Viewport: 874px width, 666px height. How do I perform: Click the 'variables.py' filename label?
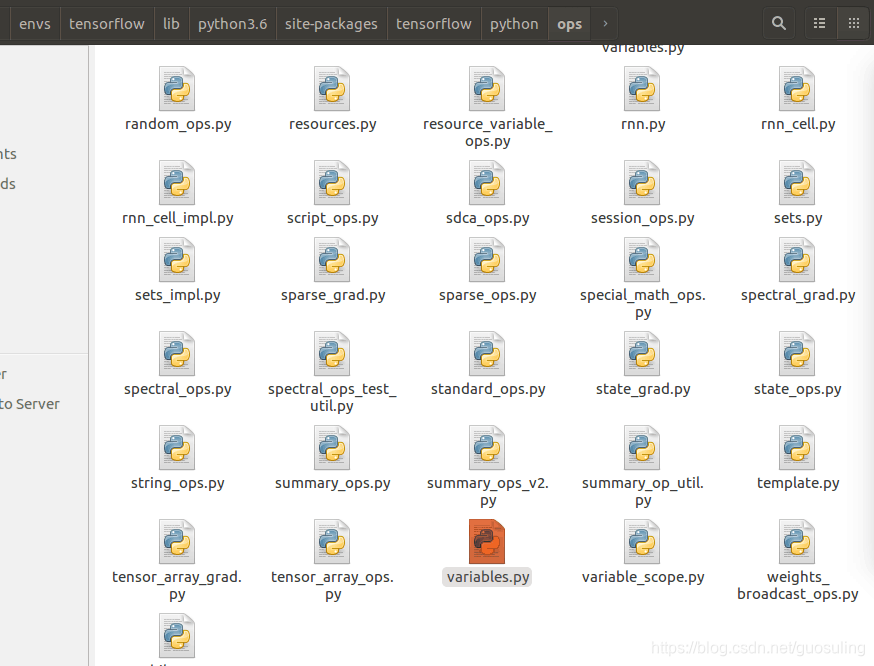488,577
